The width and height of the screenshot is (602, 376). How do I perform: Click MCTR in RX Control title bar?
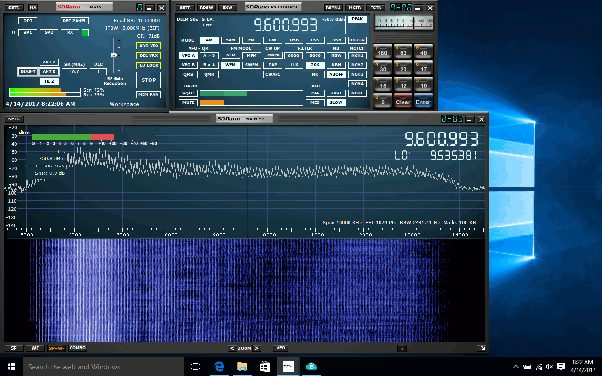point(354,7)
